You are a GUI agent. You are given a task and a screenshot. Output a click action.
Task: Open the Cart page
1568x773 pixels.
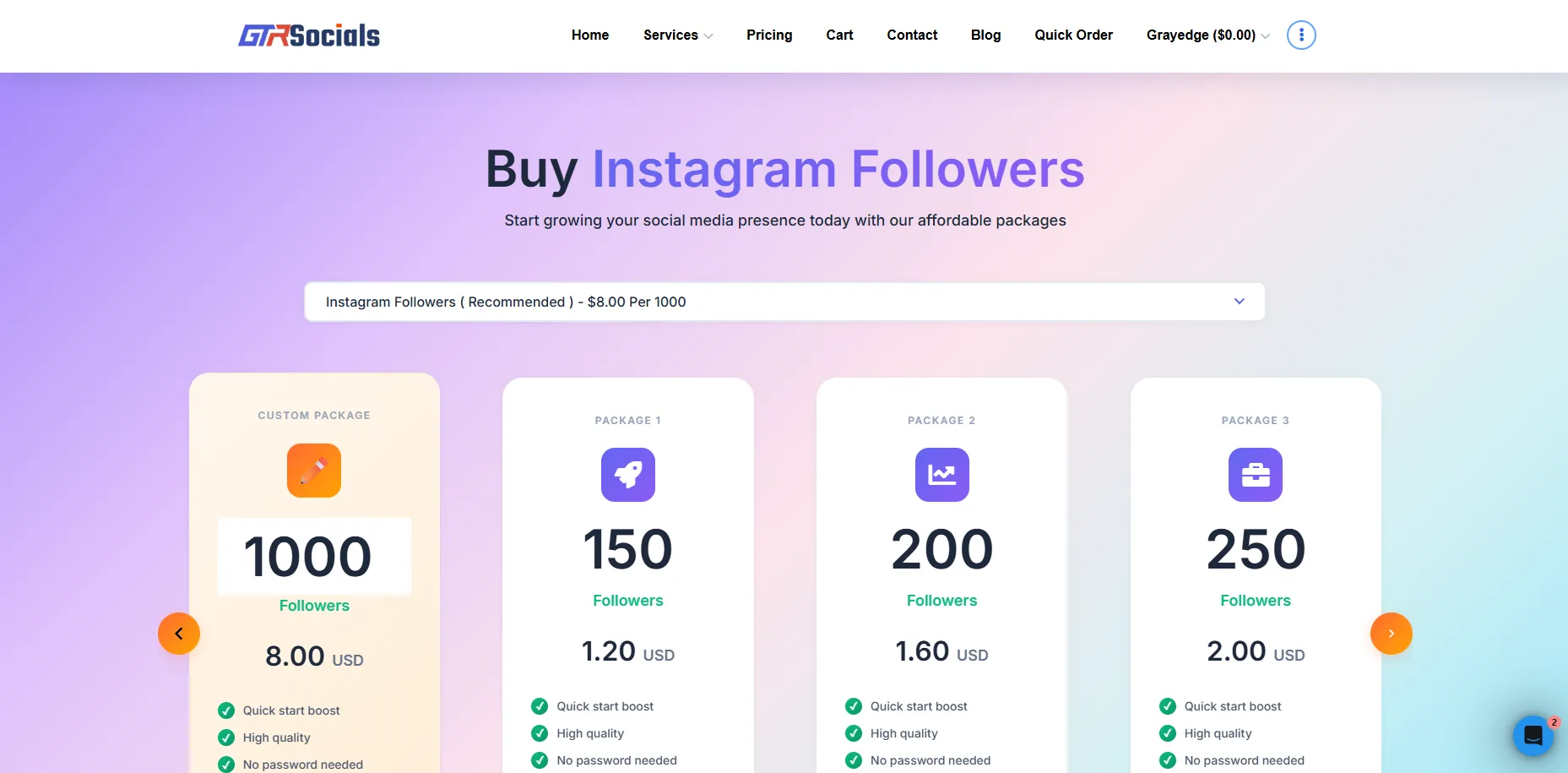coord(839,35)
